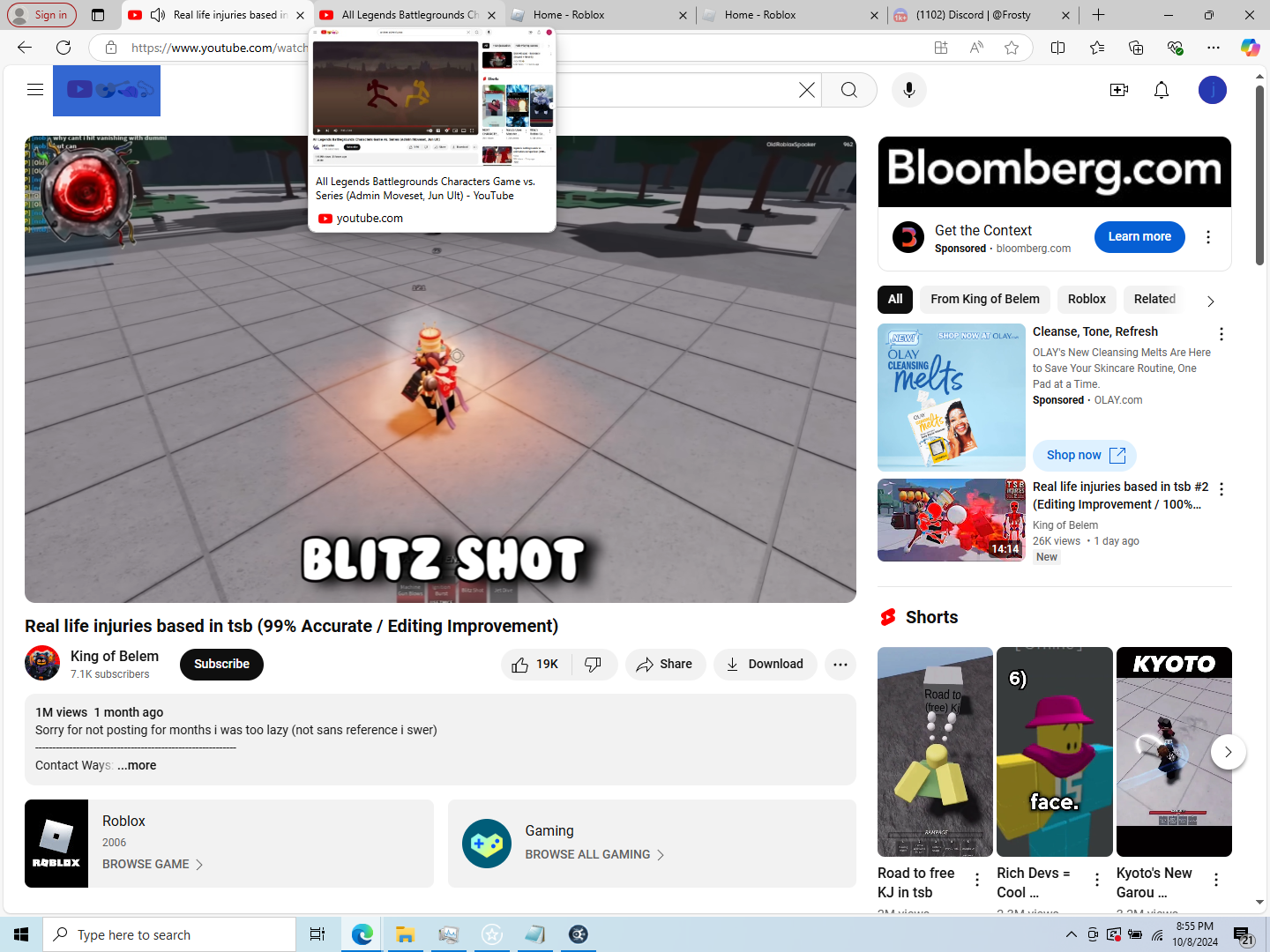Image resolution: width=1270 pixels, height=952 pixels.
Task: Open options for Road to free KJ short
Action: click(977, 880)
